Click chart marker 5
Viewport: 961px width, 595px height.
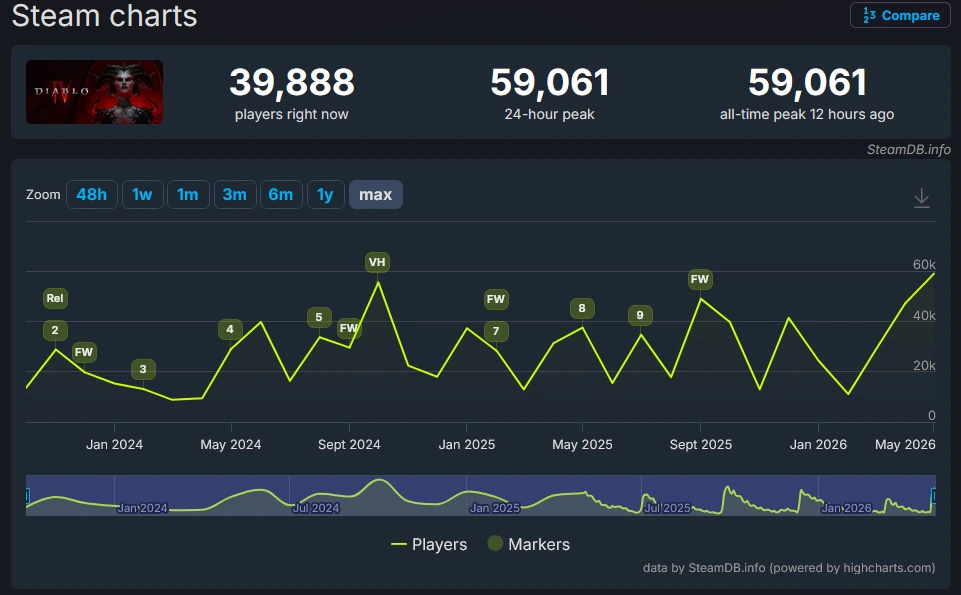point(319,317)
